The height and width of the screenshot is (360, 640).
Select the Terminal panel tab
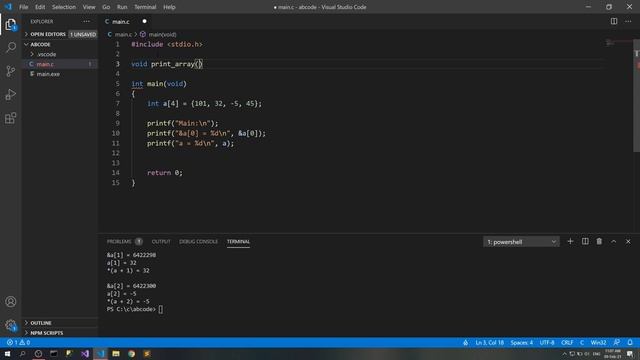238,242
